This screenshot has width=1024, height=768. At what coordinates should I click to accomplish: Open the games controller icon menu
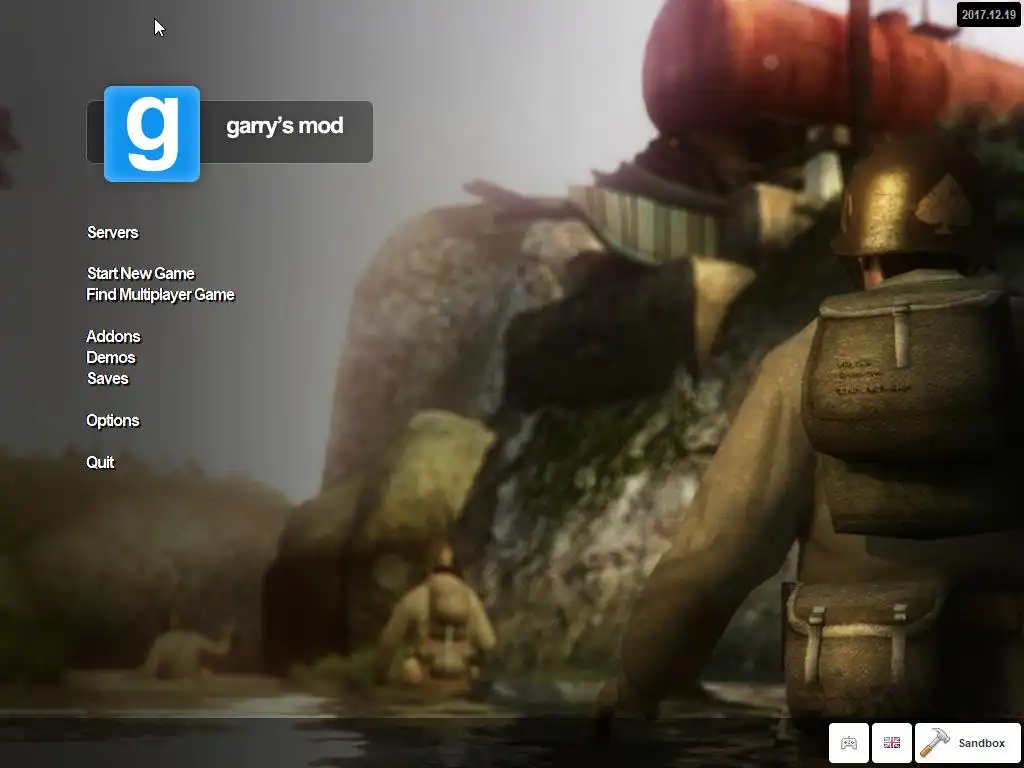pyautogui.click(x=848, y=743)
